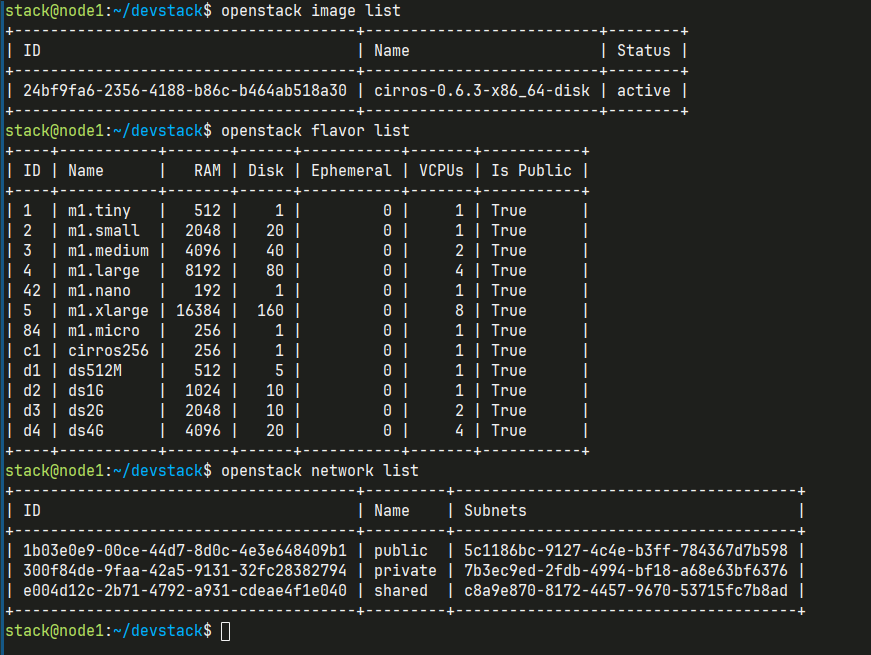Click the public network name

point(401,551)
